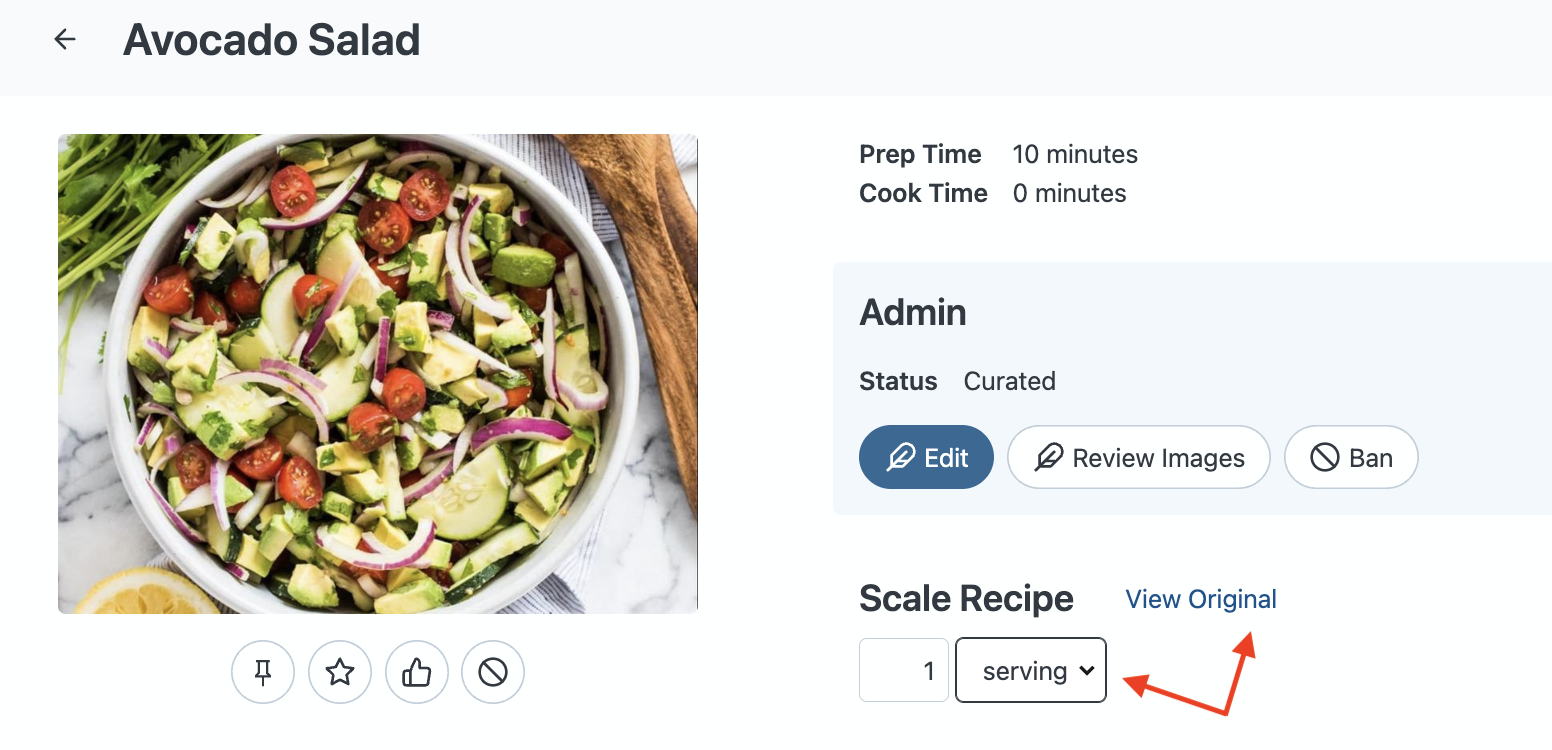Click the Ban button in Admin
This screenshot has width=1552, height=750.
1351,458
